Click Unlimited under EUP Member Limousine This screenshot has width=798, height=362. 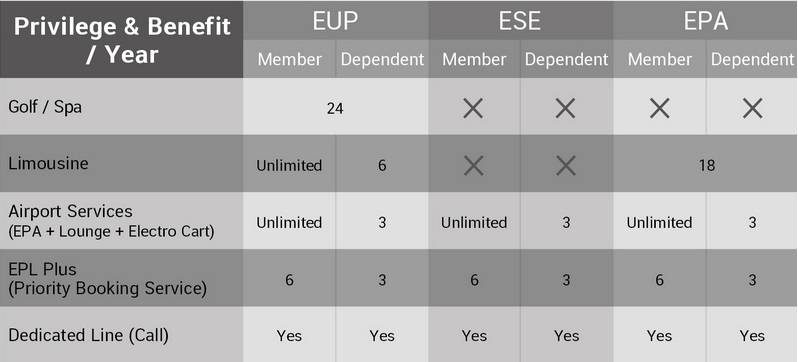(289, 165)
